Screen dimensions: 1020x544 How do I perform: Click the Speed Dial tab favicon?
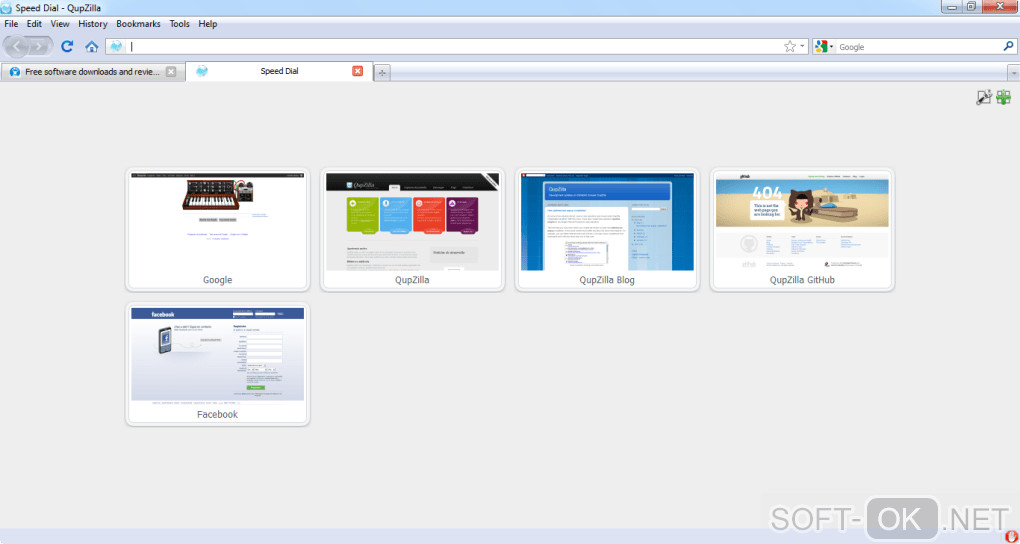(x=202, y=71)
